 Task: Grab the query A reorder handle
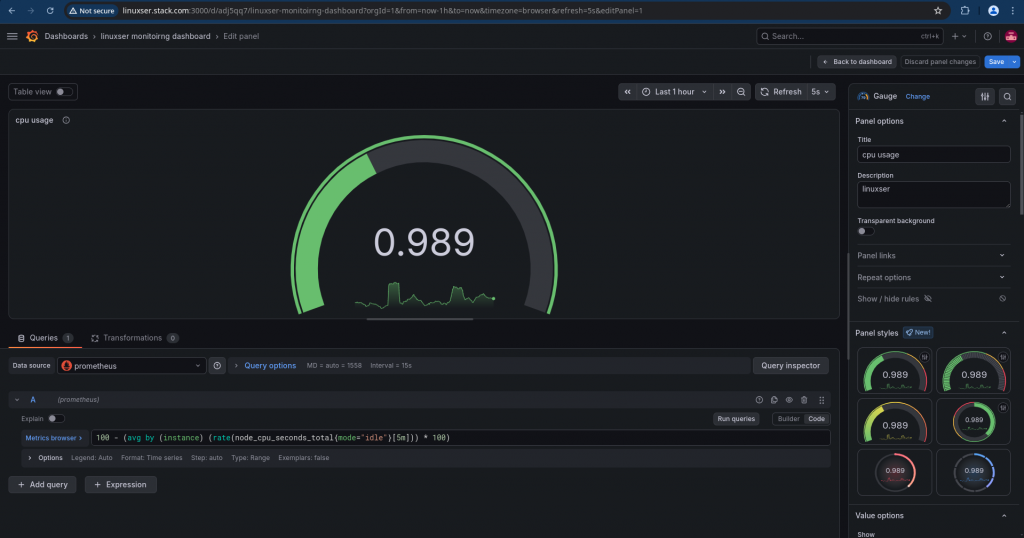pos(822,400)
